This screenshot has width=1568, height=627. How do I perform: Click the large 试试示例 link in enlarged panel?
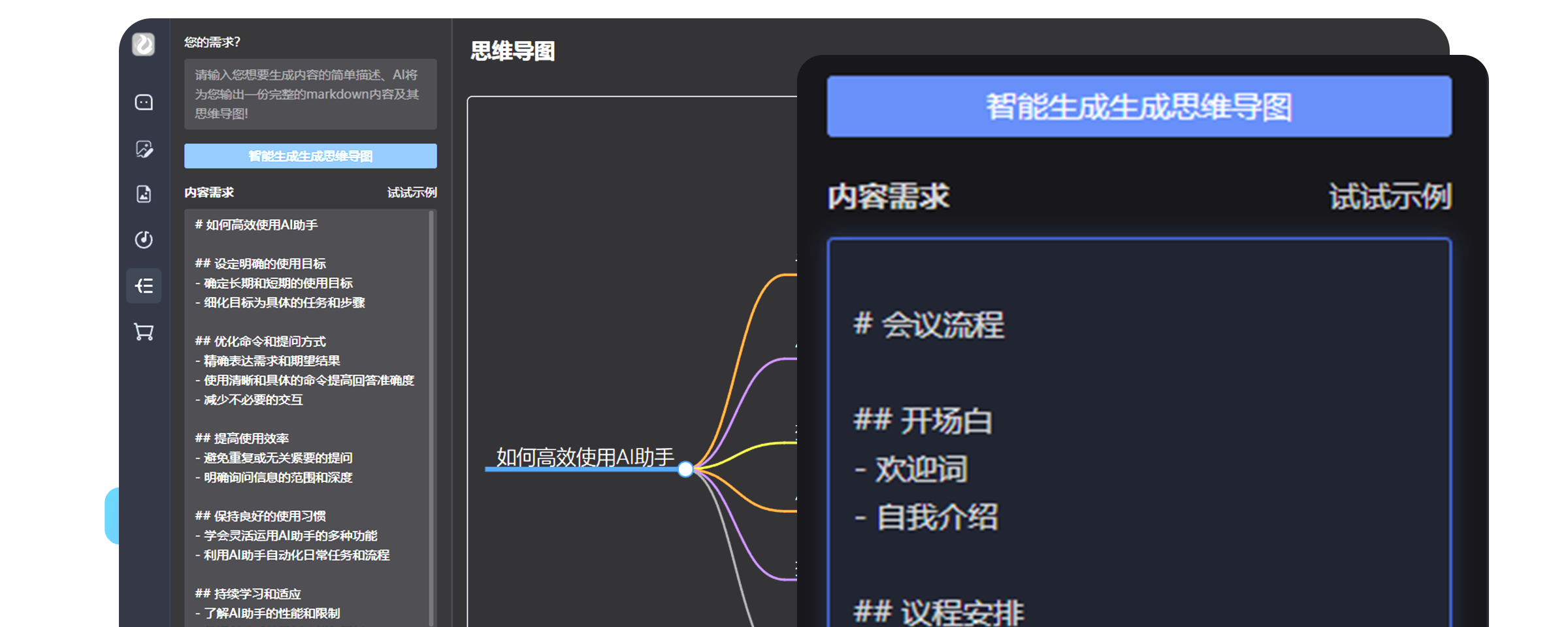pyautogui.click(x=1390, y=197)
